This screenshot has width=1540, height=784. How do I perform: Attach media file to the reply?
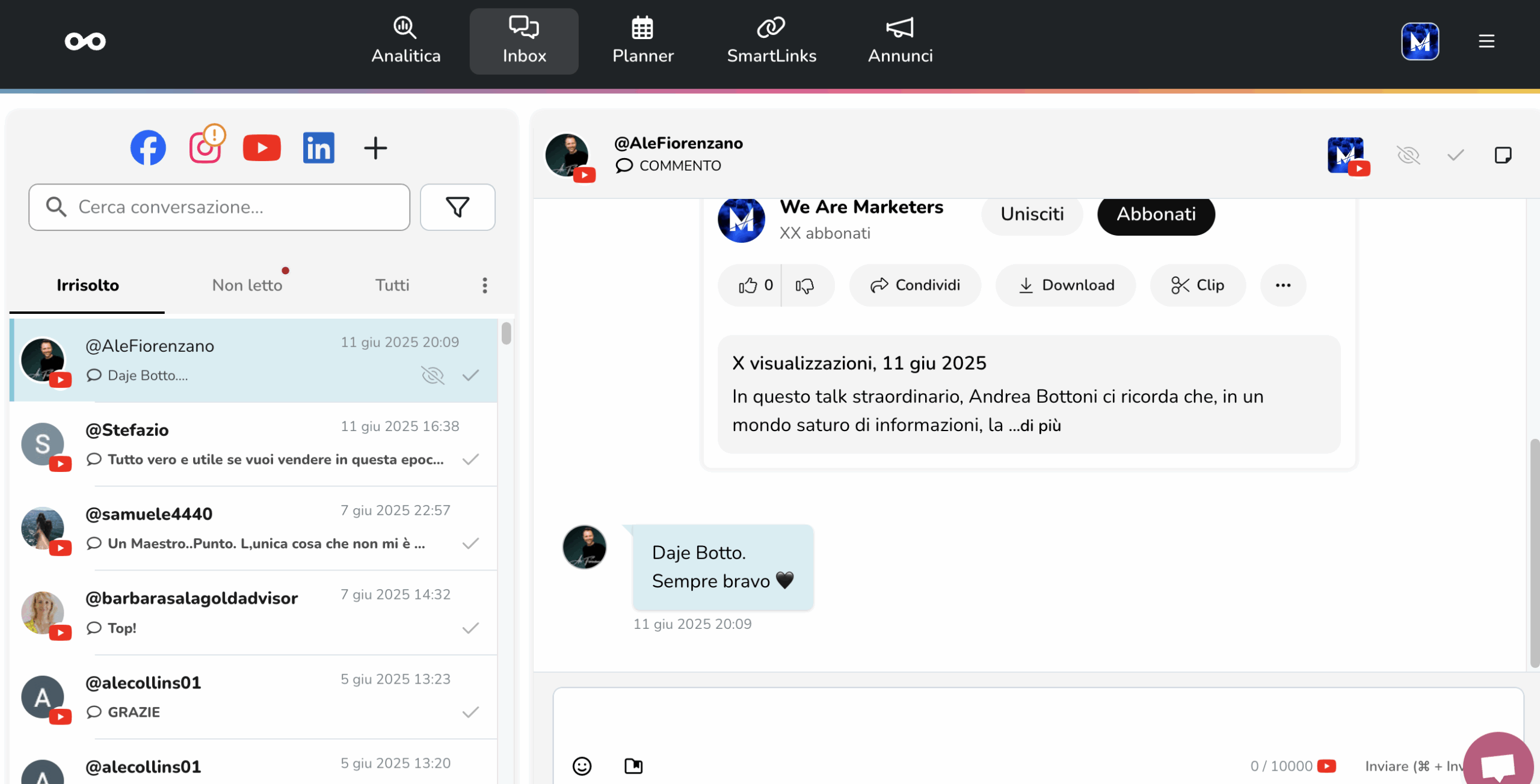click(x=633, y=765)
